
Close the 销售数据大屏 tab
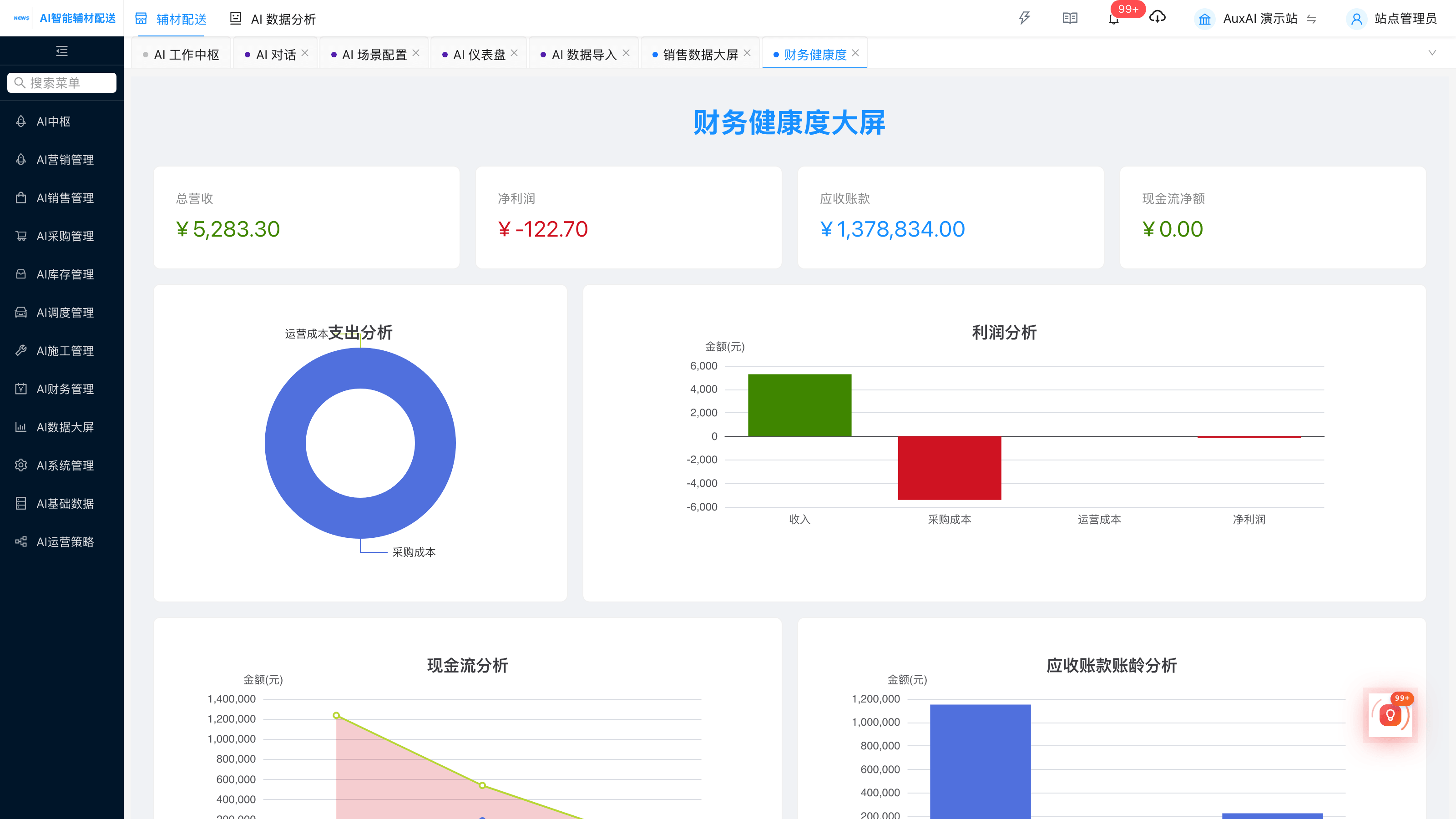747,53
